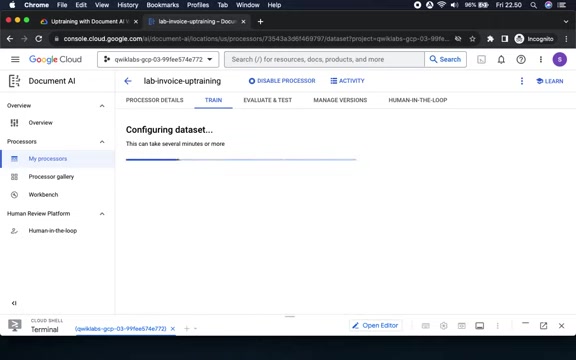The width and height of the screenshot is (576, 360).
Task: Open macOS Wi-Fi status menu
Action: point(442,5)
